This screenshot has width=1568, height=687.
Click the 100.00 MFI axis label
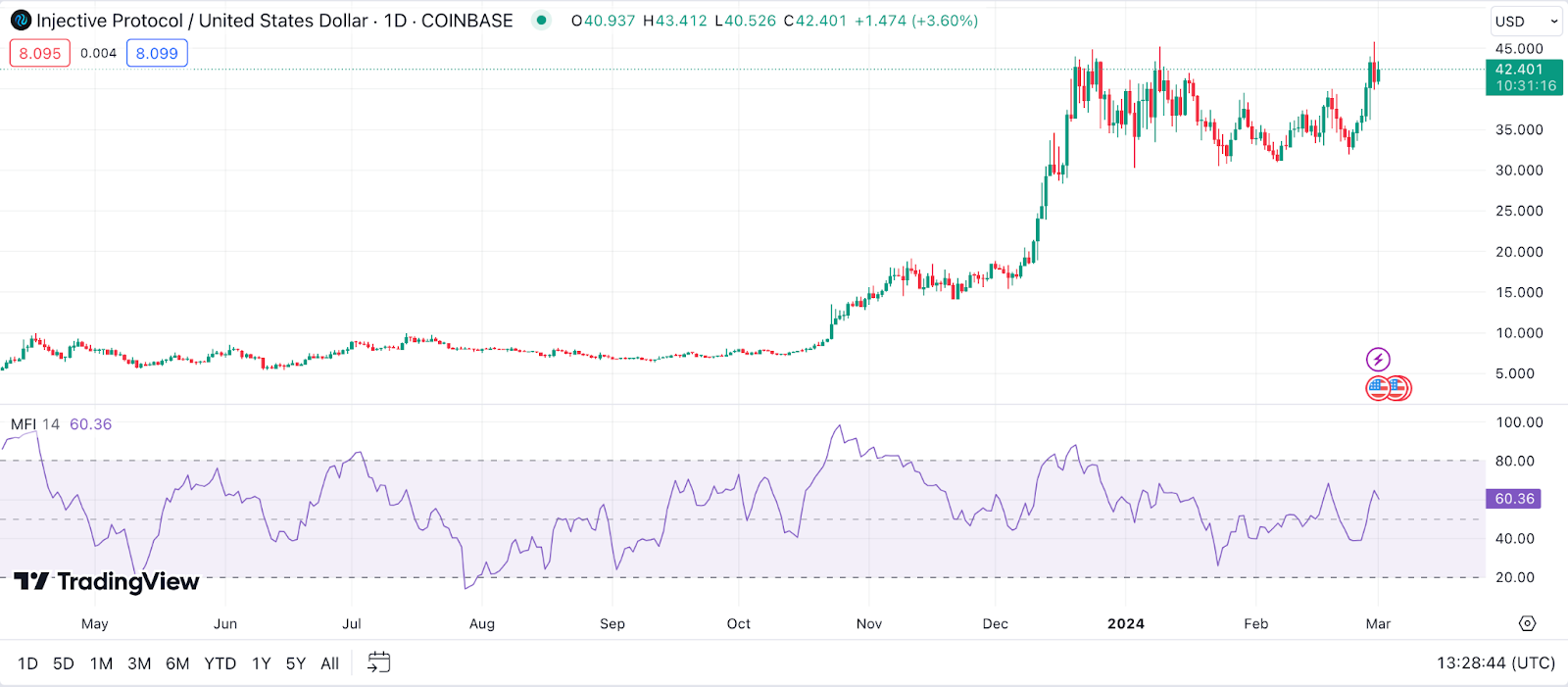[x=1519, y=422]
